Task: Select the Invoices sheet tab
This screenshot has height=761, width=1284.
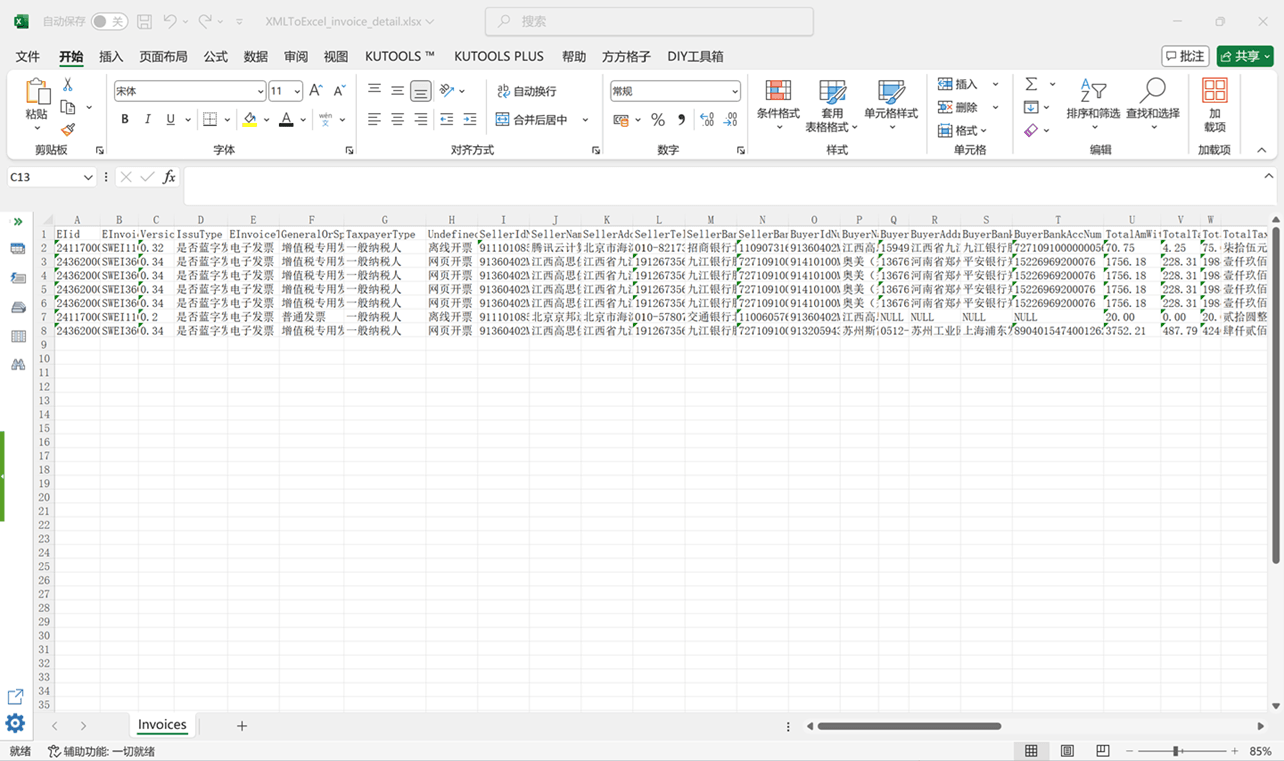Action: click(162, 725)
